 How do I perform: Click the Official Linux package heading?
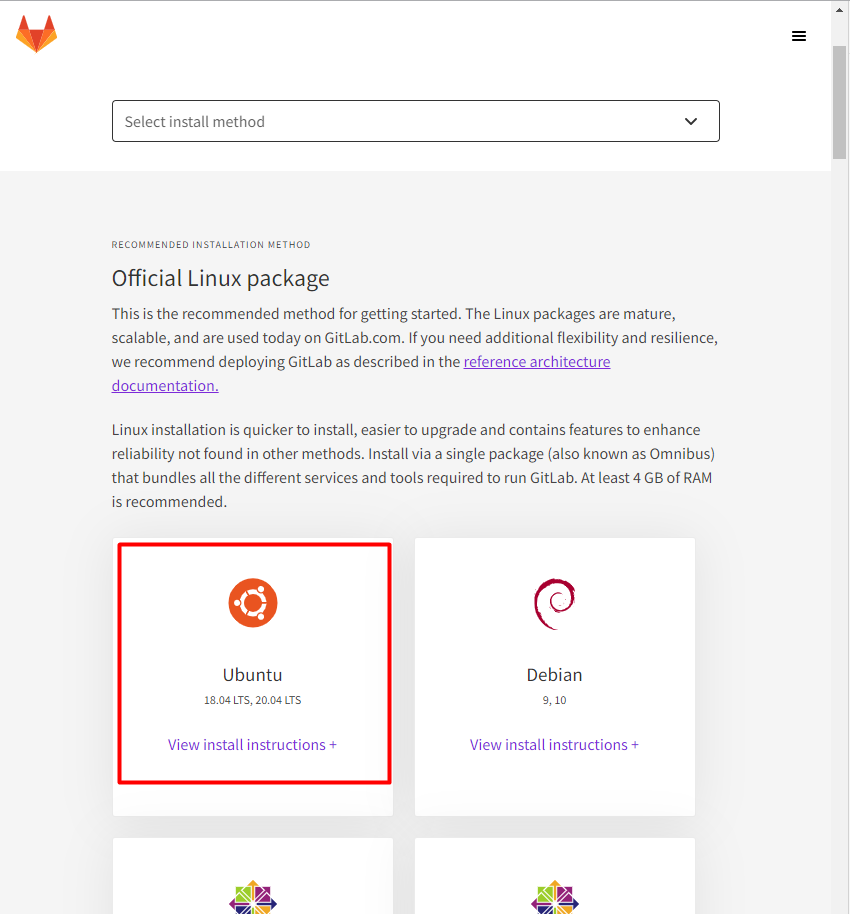coord(220,279)
